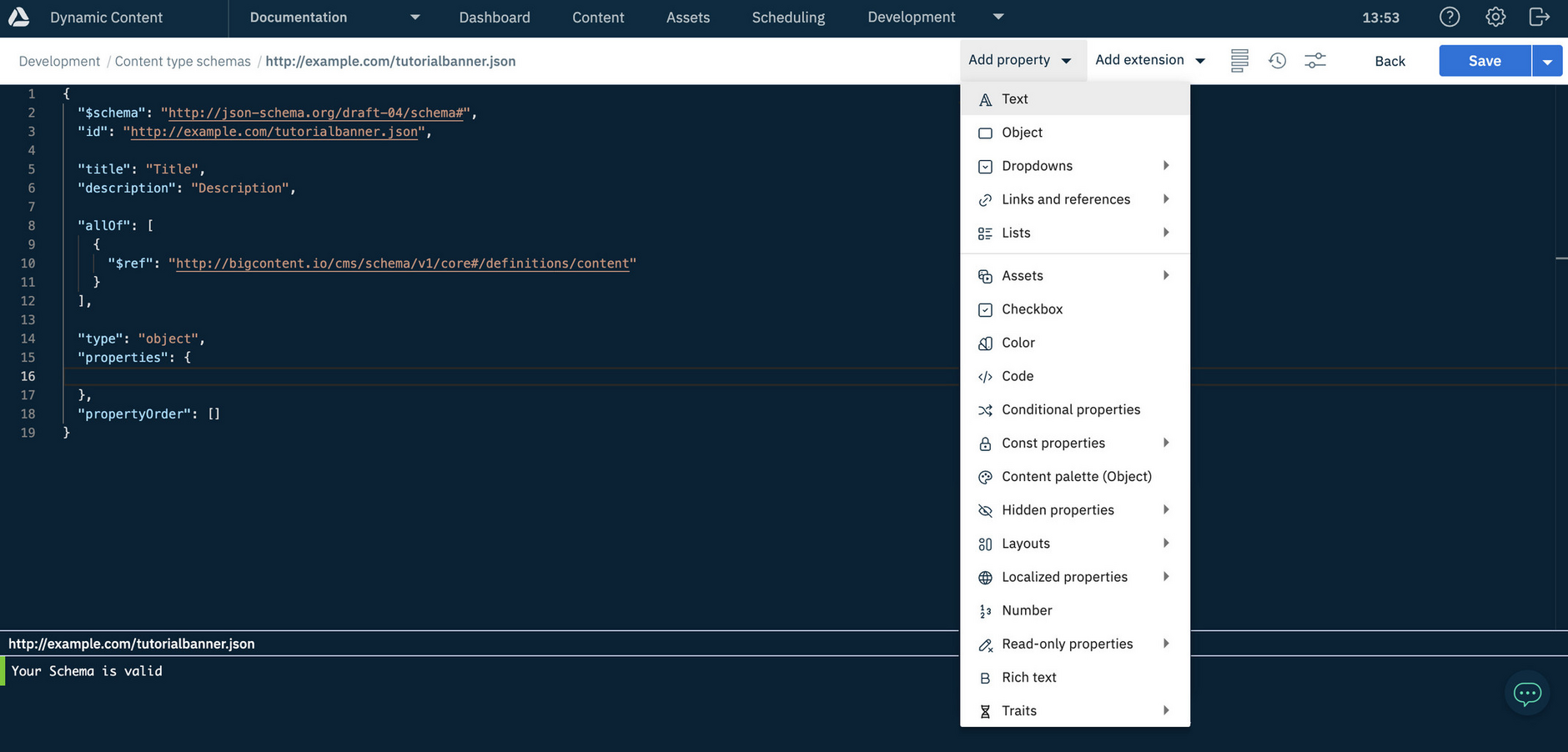Click the Links and references chain icon
Viewport: 1568px width, 752px height.
pyautogui.click(x=985, y=200)
